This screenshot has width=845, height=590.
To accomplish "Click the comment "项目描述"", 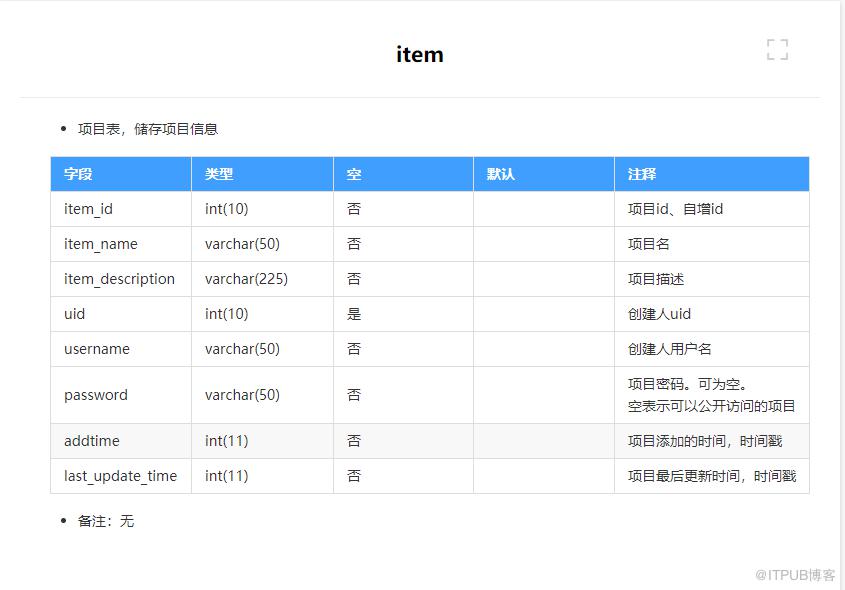I will [656, 279].
